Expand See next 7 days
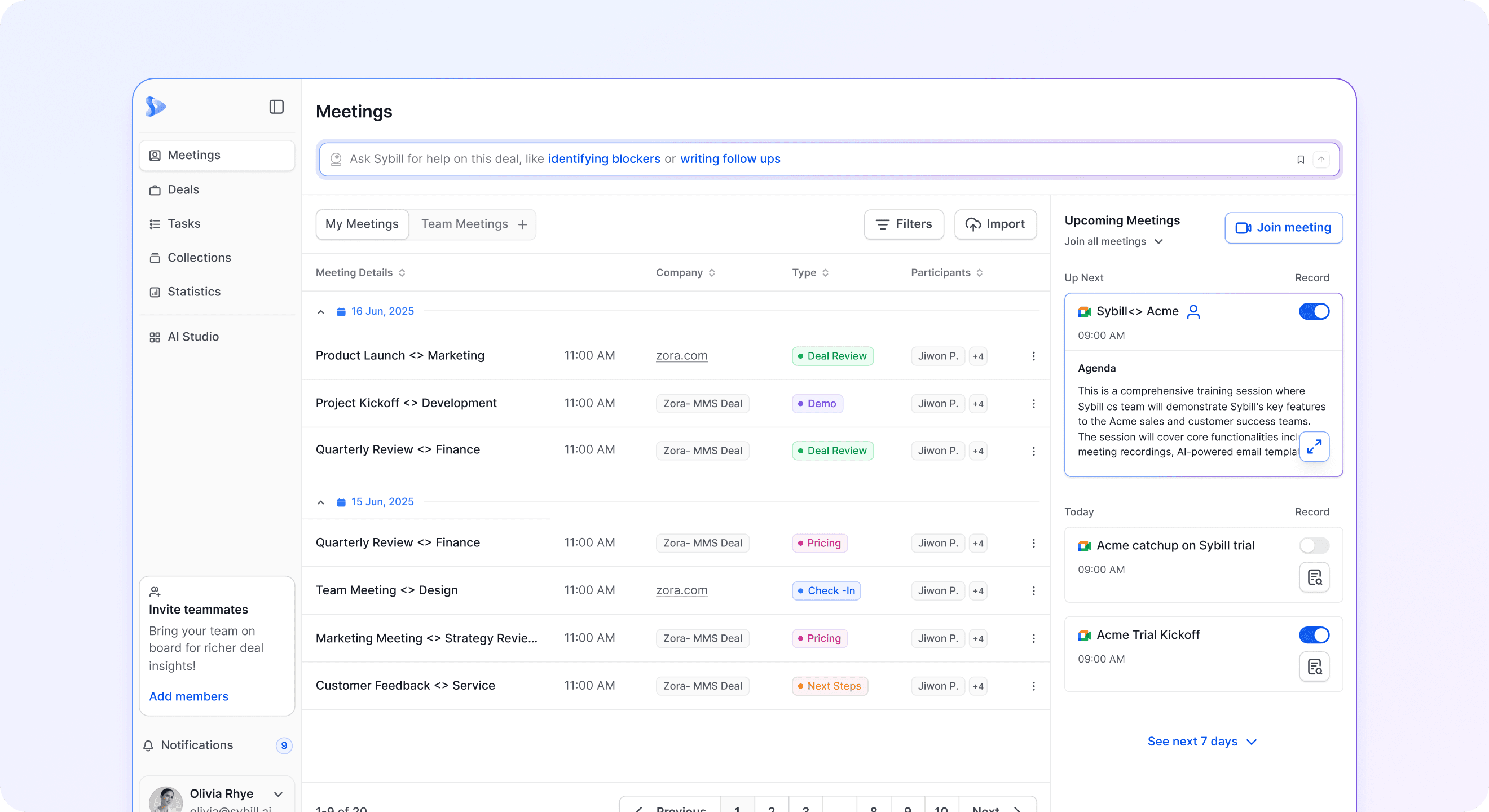1489x812 pixels. pos(1202,742)
